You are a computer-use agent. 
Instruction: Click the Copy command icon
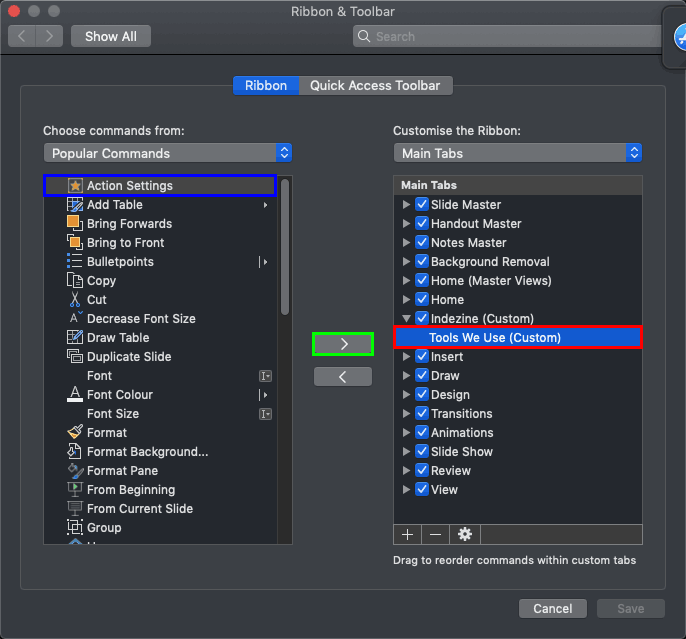pos(75,280)
